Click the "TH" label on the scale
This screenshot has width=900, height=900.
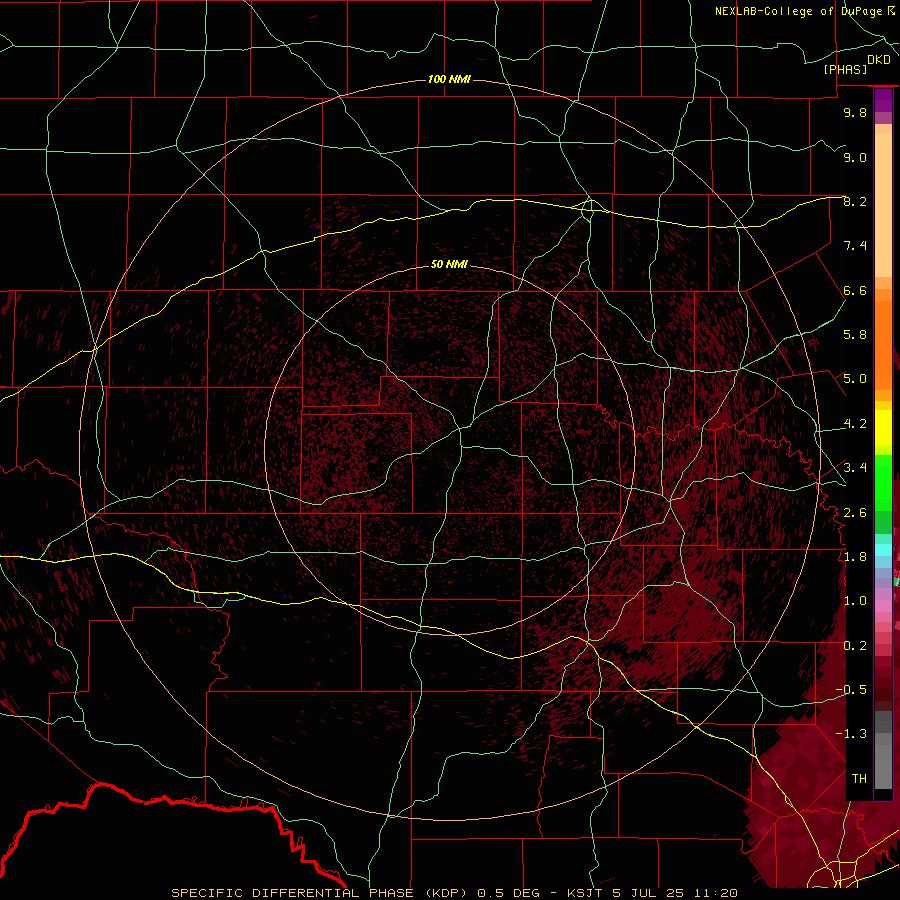pyautogui.click(x=859, y=779)
